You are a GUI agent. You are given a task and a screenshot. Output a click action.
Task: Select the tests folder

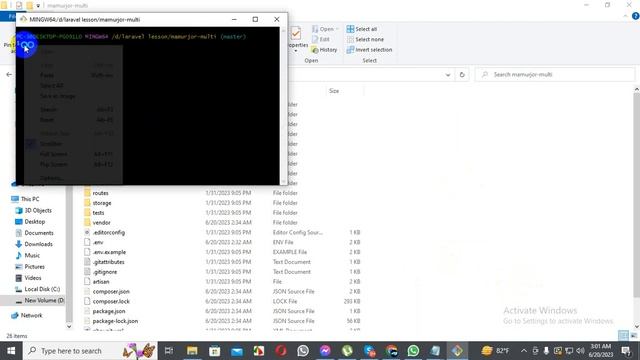98,213
